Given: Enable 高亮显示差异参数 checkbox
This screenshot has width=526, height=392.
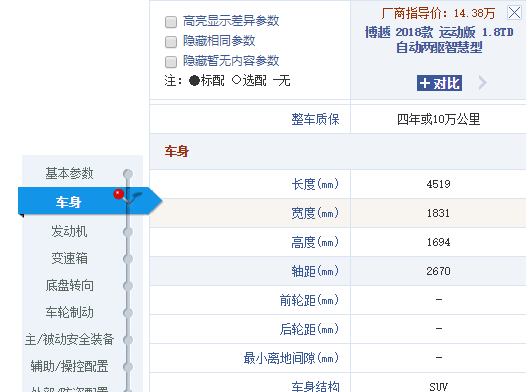Looking at the screenshot, I should (x=171, y=22).
